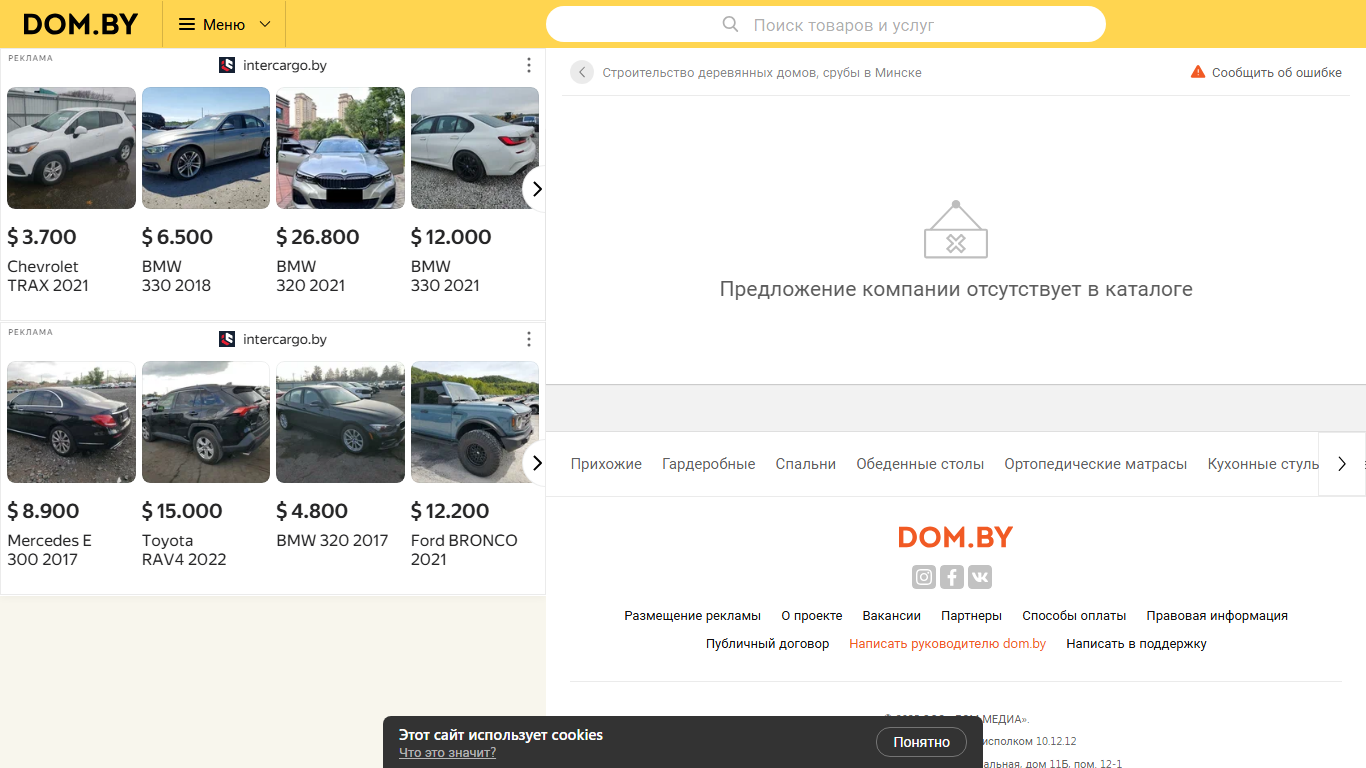Screen dimensions: 1366x768
Task: Click the orange warning triangle icon
Action: click(x=1198, y=72)
